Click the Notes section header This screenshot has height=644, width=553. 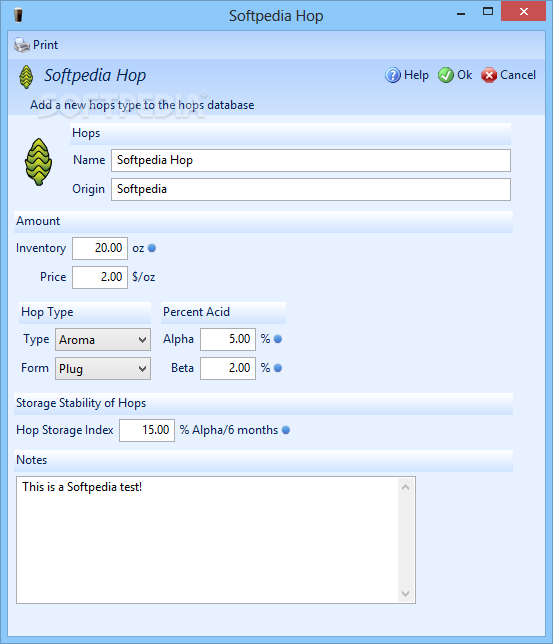tap(263, 460)
